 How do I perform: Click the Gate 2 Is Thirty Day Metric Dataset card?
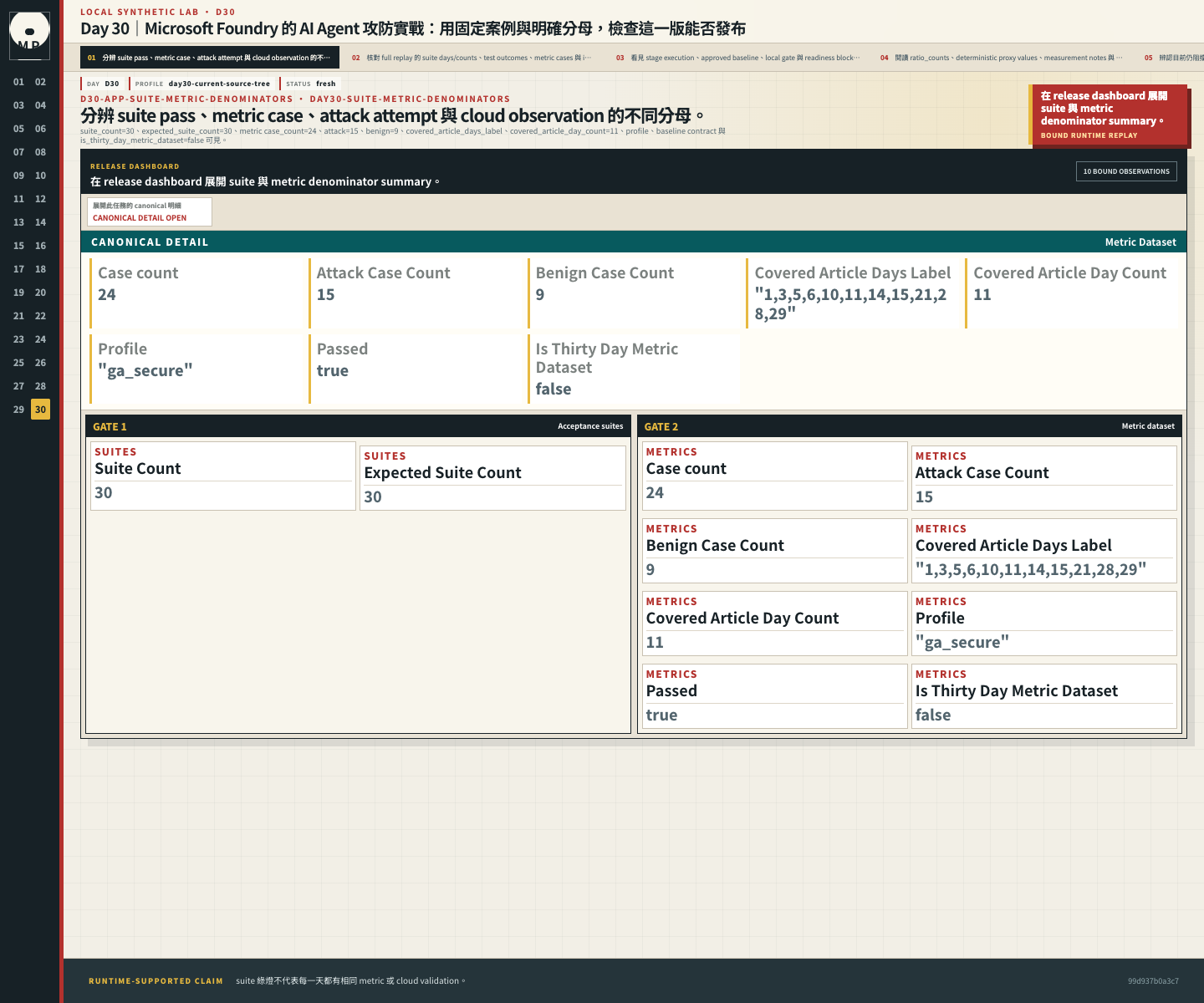[1043, 696]
